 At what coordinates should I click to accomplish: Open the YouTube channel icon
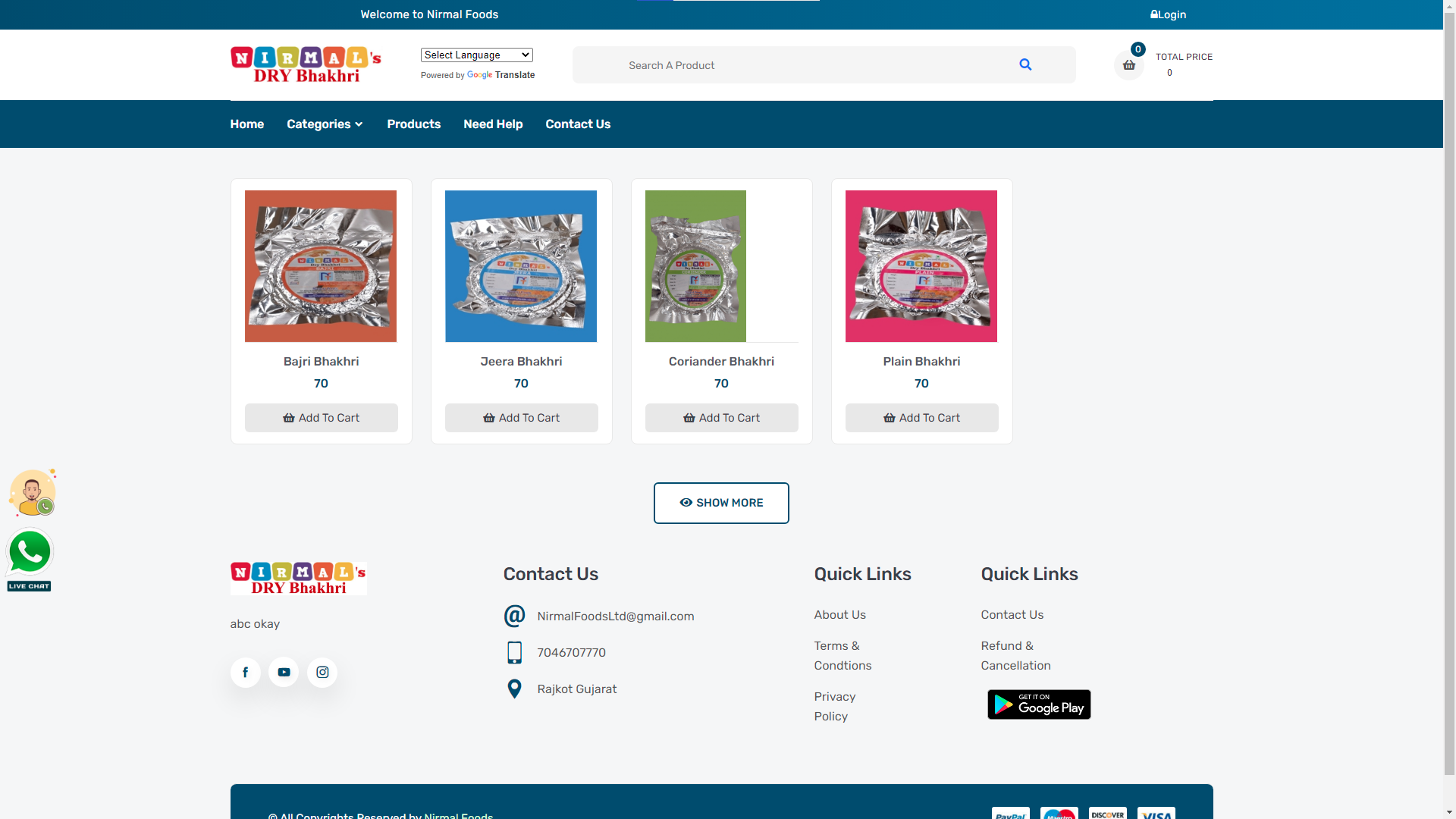tap(284, 673)
